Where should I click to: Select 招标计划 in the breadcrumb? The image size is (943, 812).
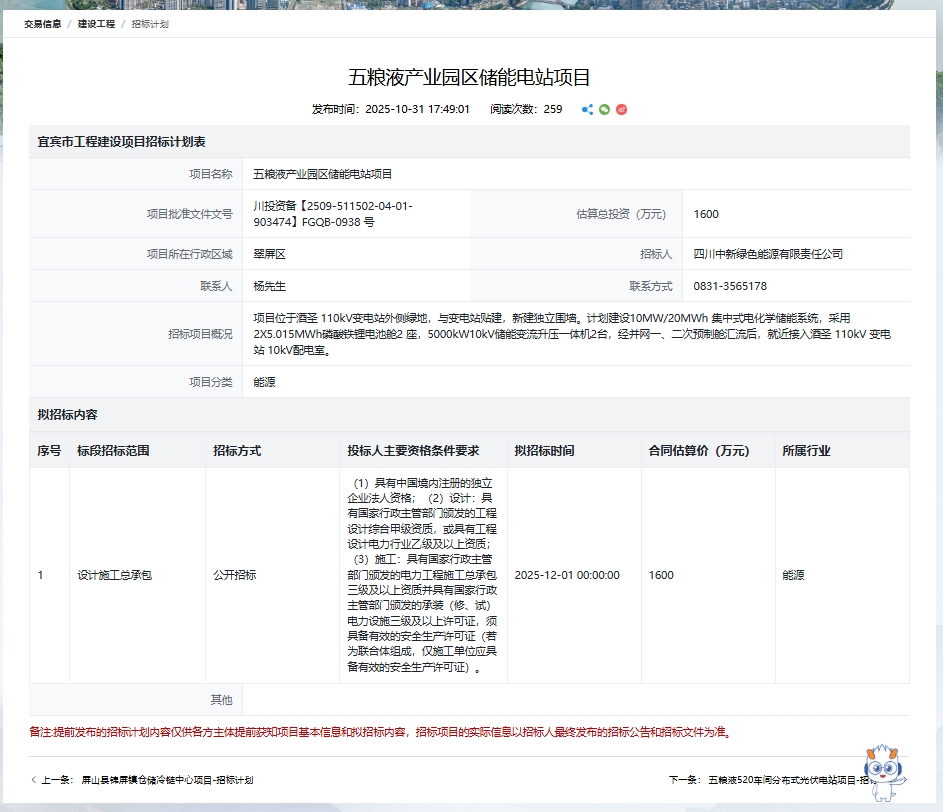(150, 24)
